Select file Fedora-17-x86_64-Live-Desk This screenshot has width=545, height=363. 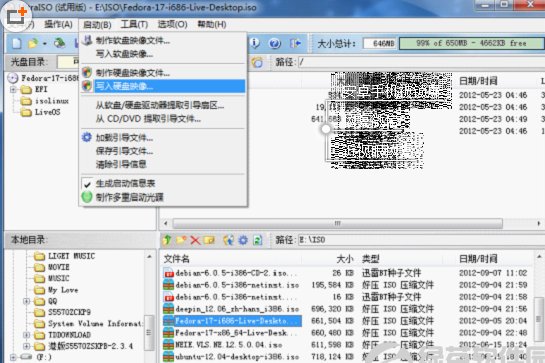[x=236, y=333]
